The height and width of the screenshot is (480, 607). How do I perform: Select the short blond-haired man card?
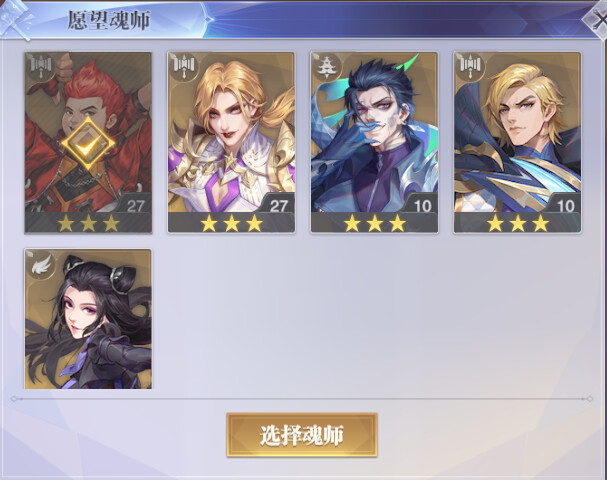pyautogui.click(x=518, y=143)
